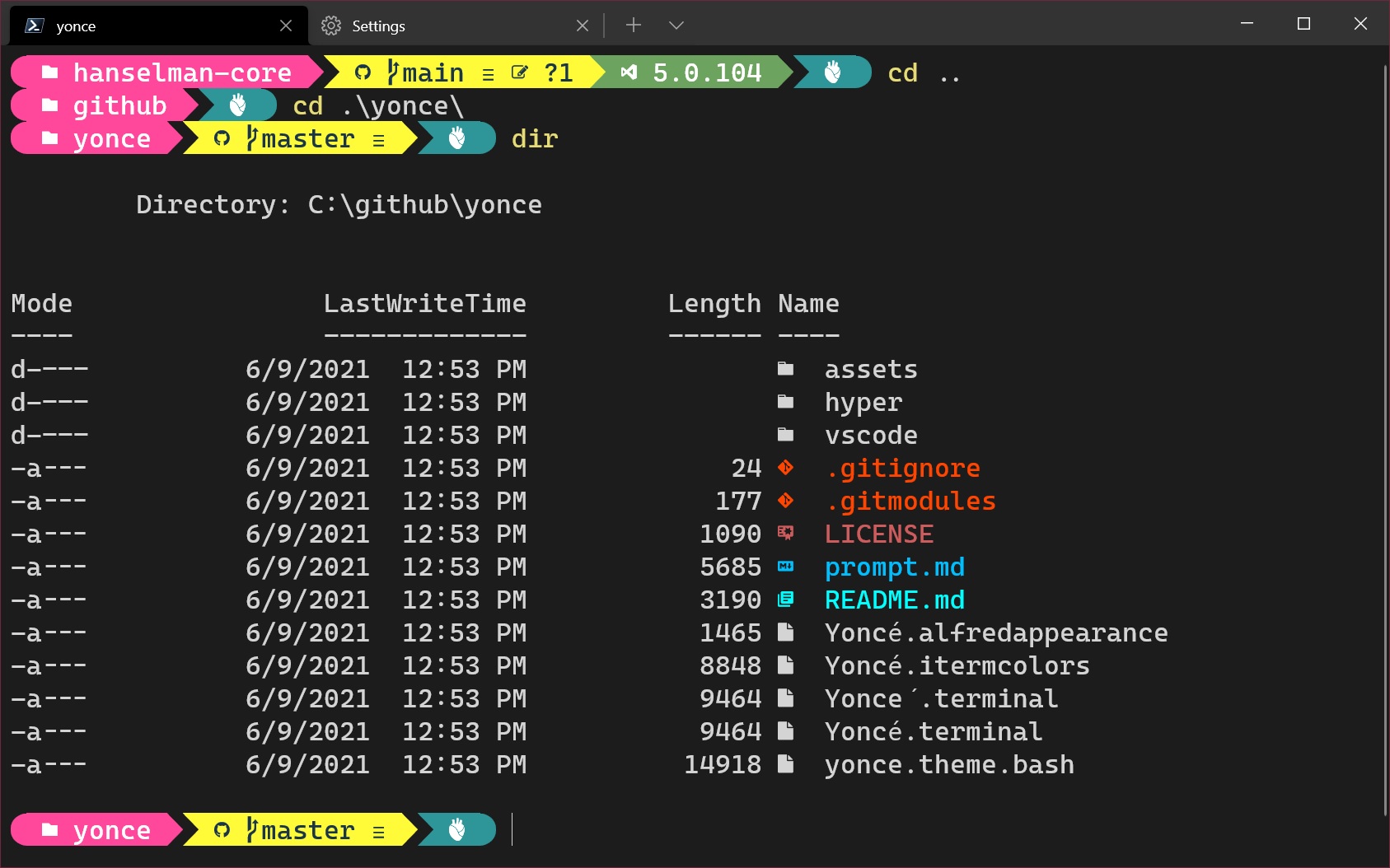
Task: Click the '.gitmodules' file name
Action: [x=910, y=502]
